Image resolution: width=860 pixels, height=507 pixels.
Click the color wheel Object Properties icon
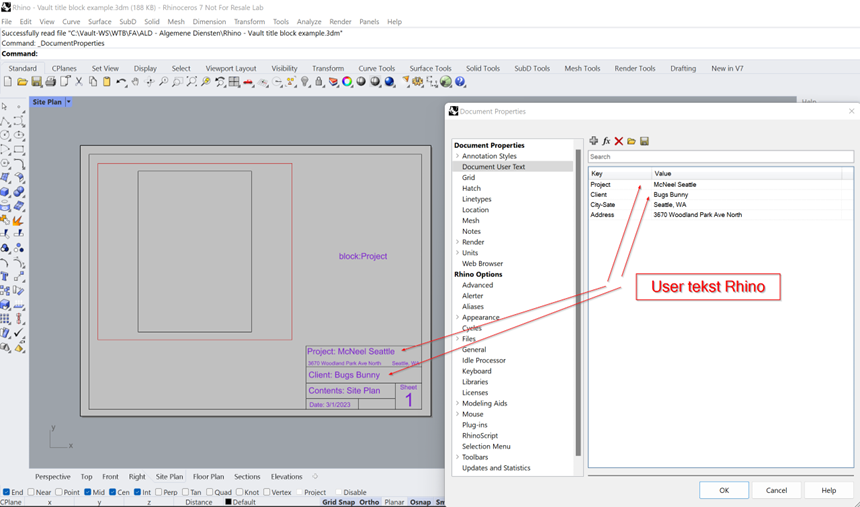click(347, 82)
